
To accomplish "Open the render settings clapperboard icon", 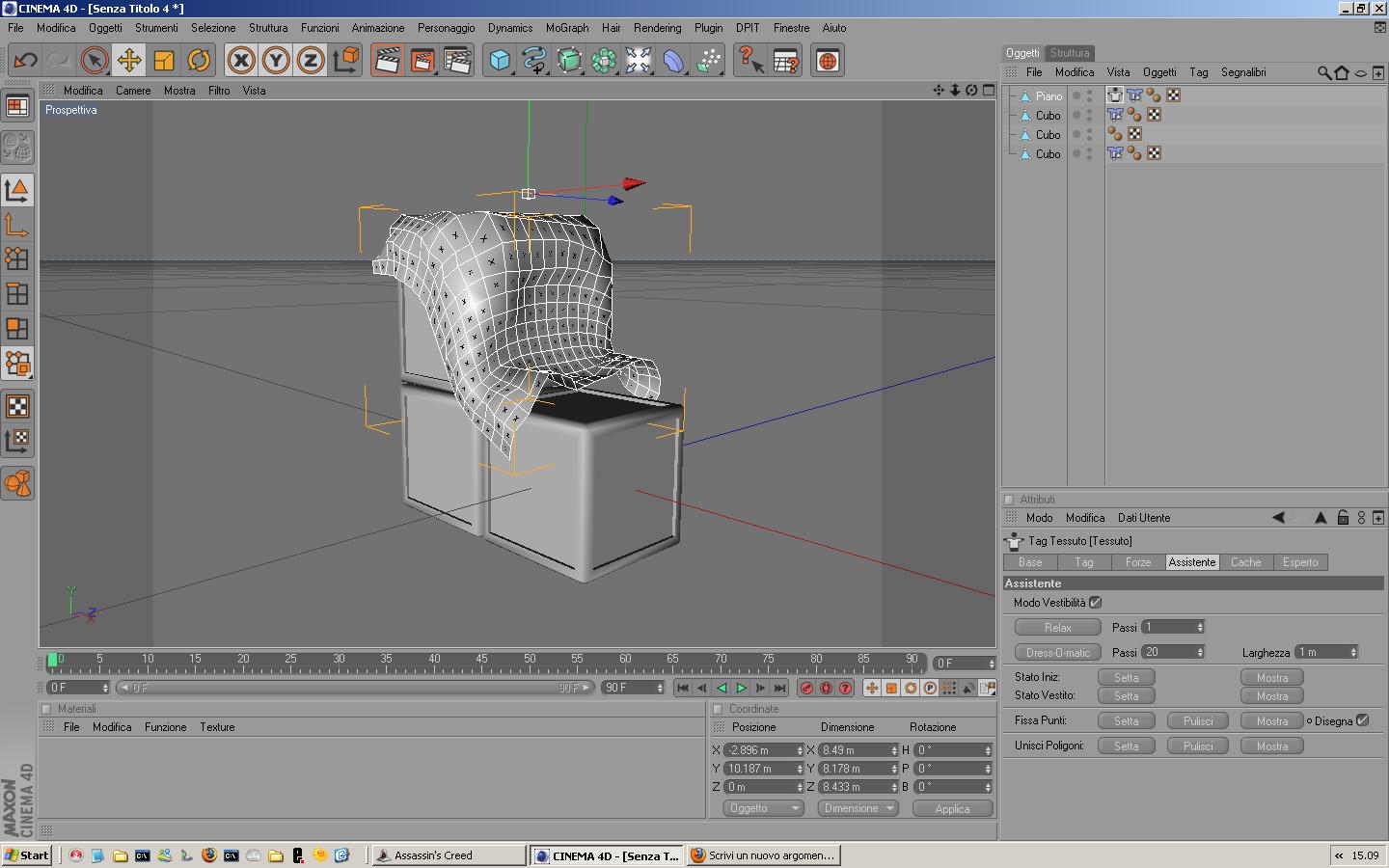I will point(456,61).
